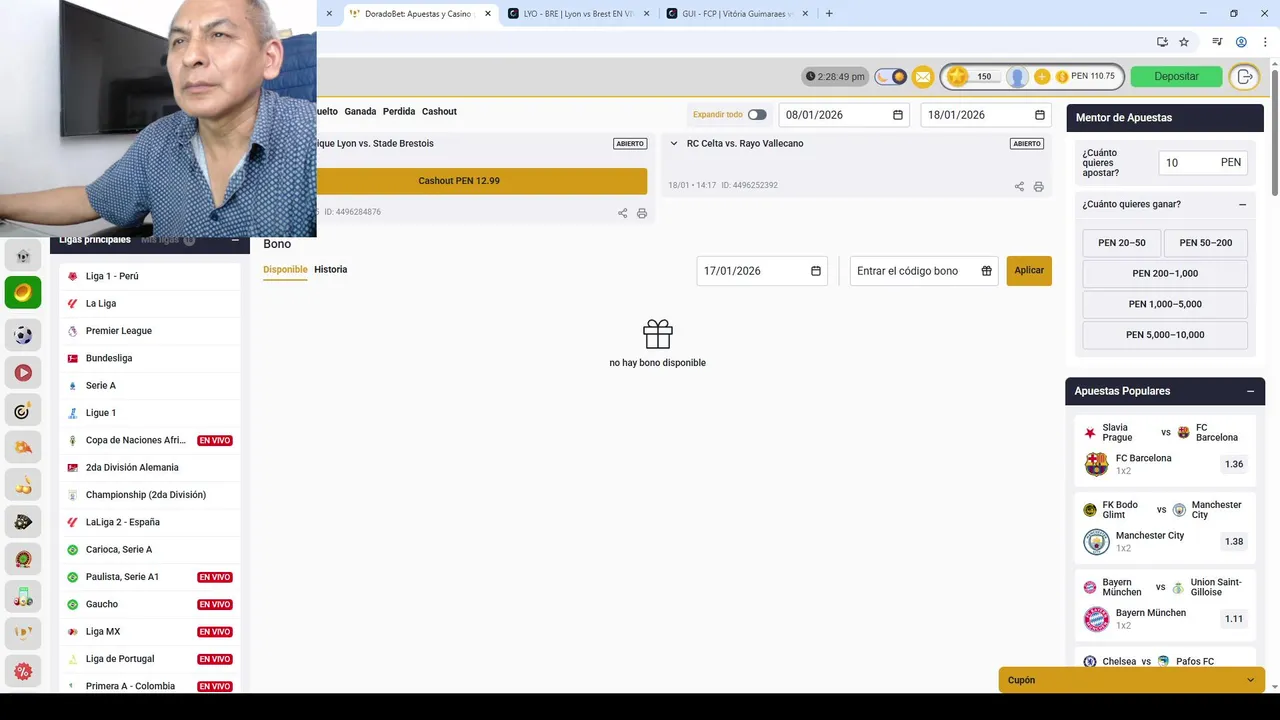Close the GUI - FCP browser tab
The image size is (1280, 720).
tap(805, 14)
